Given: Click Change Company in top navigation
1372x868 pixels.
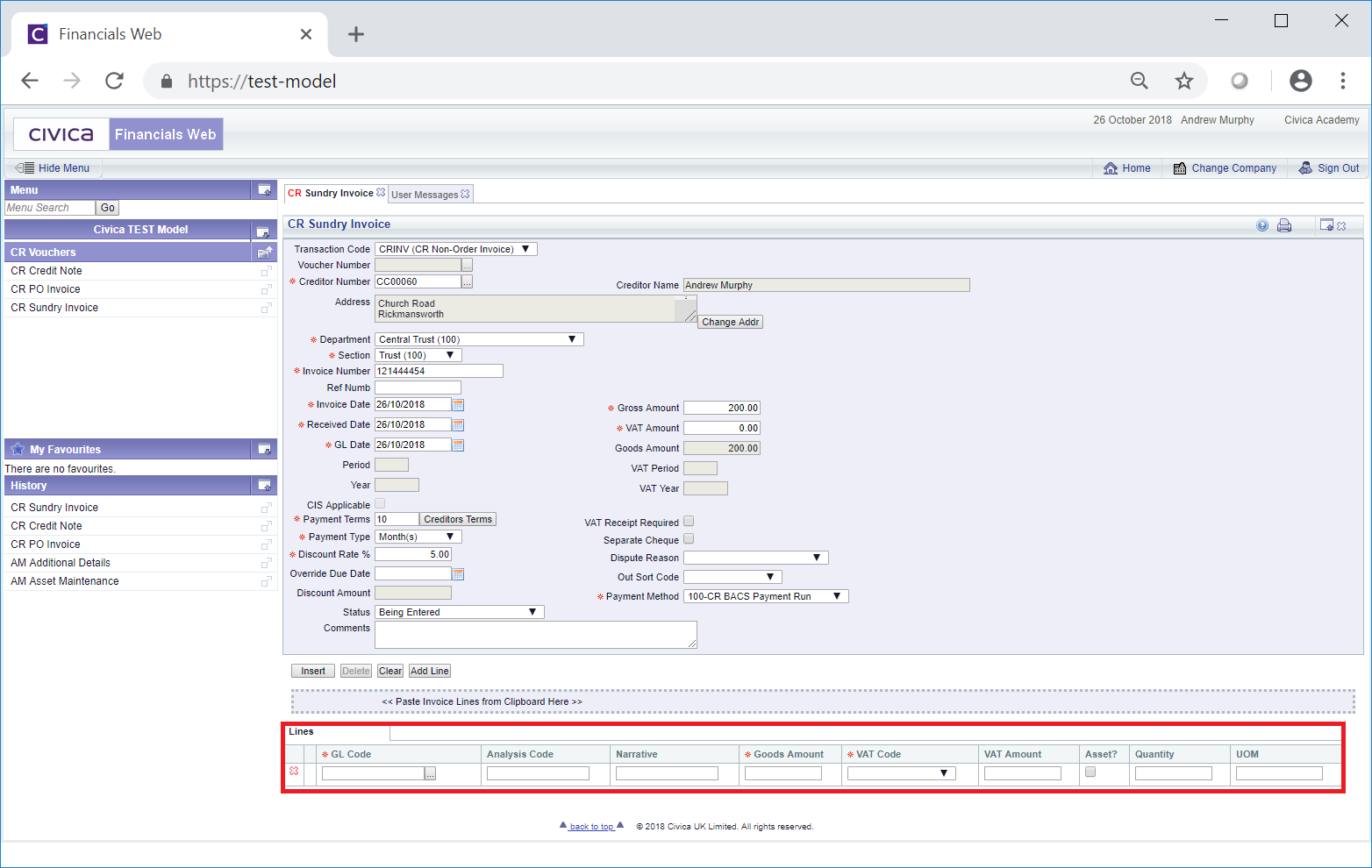Looking at the screenshot, I should (1225, 168).
